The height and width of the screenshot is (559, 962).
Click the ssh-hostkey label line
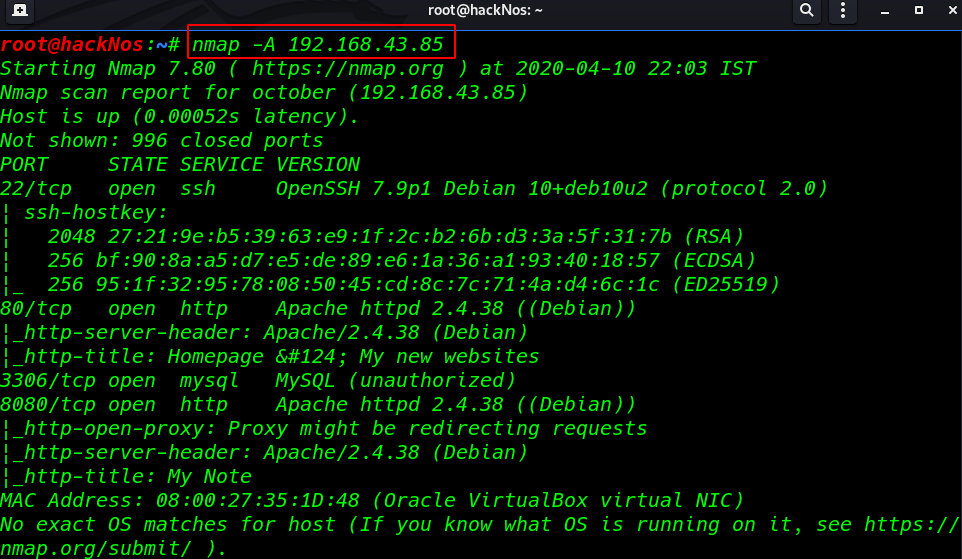(x=84, y=212)
